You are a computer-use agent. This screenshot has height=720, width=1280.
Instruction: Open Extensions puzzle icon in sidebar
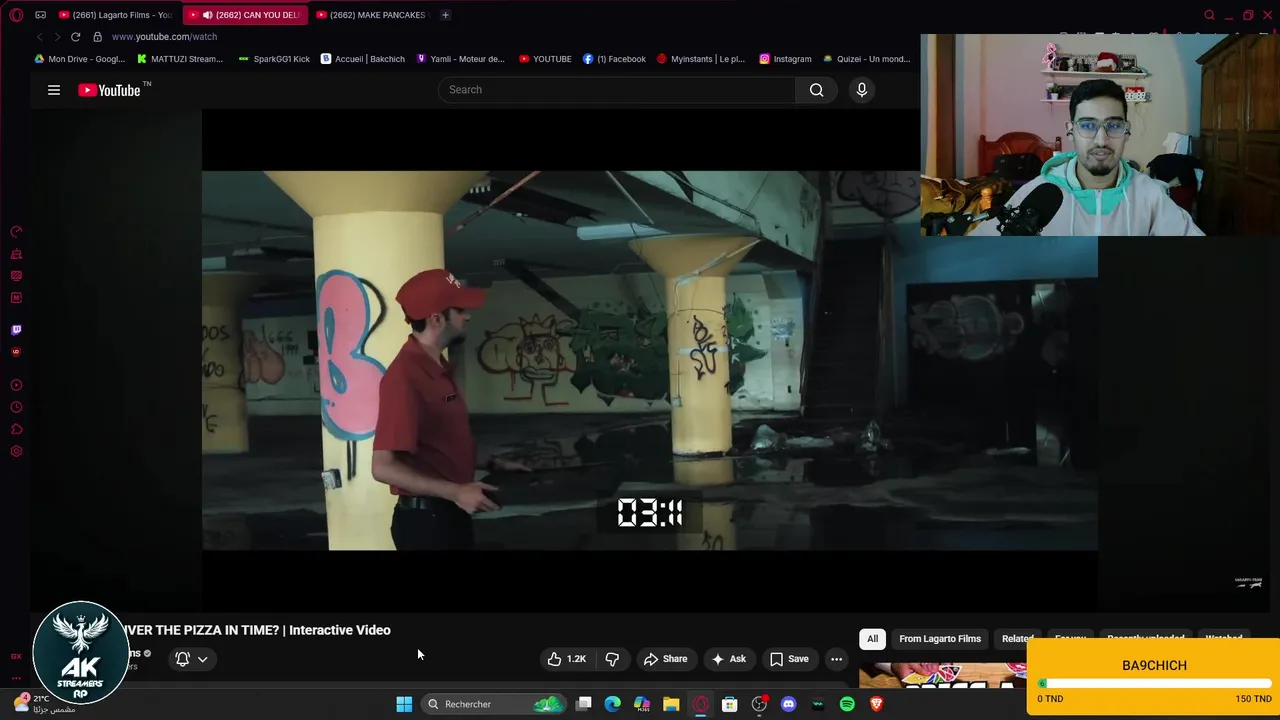16,429
